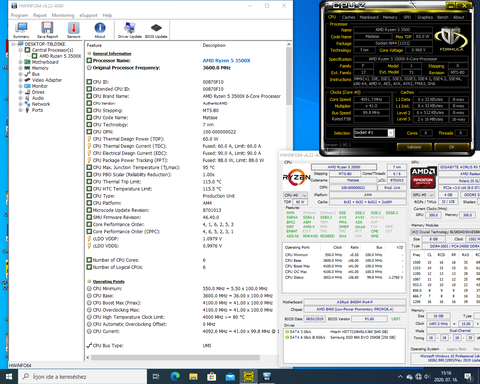Click the Ryzen logo in summary window
Screen dimensions: 480x384
(296, 178)
